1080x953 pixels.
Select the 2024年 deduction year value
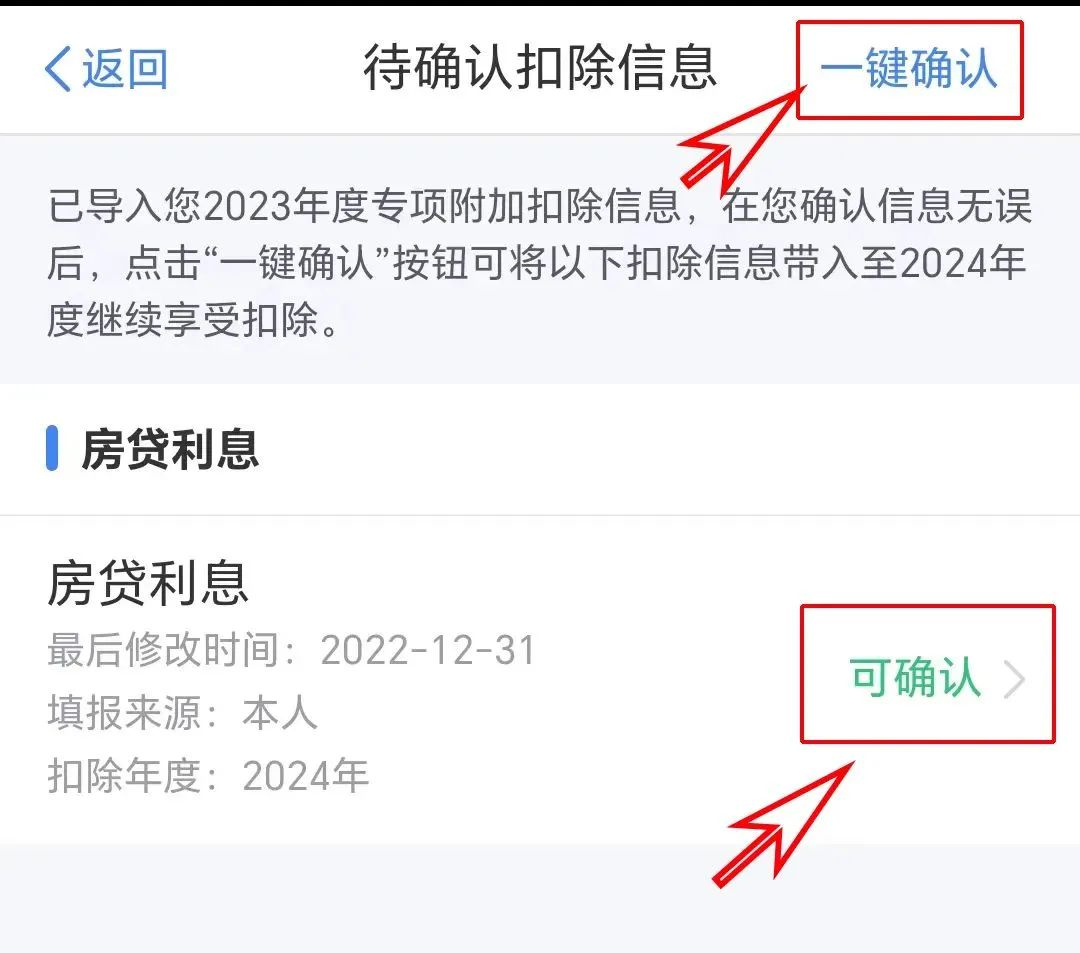click(306, 776)
